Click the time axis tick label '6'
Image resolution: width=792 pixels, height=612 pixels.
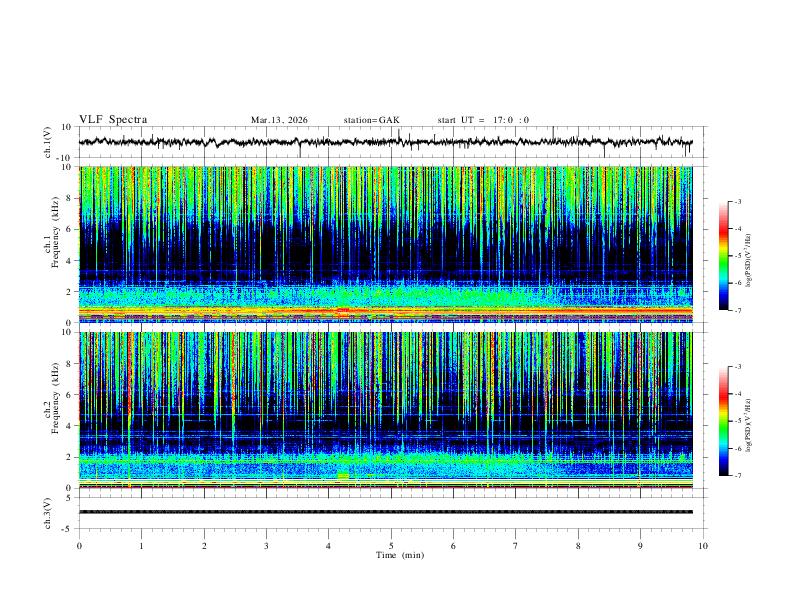coord(453,546)
